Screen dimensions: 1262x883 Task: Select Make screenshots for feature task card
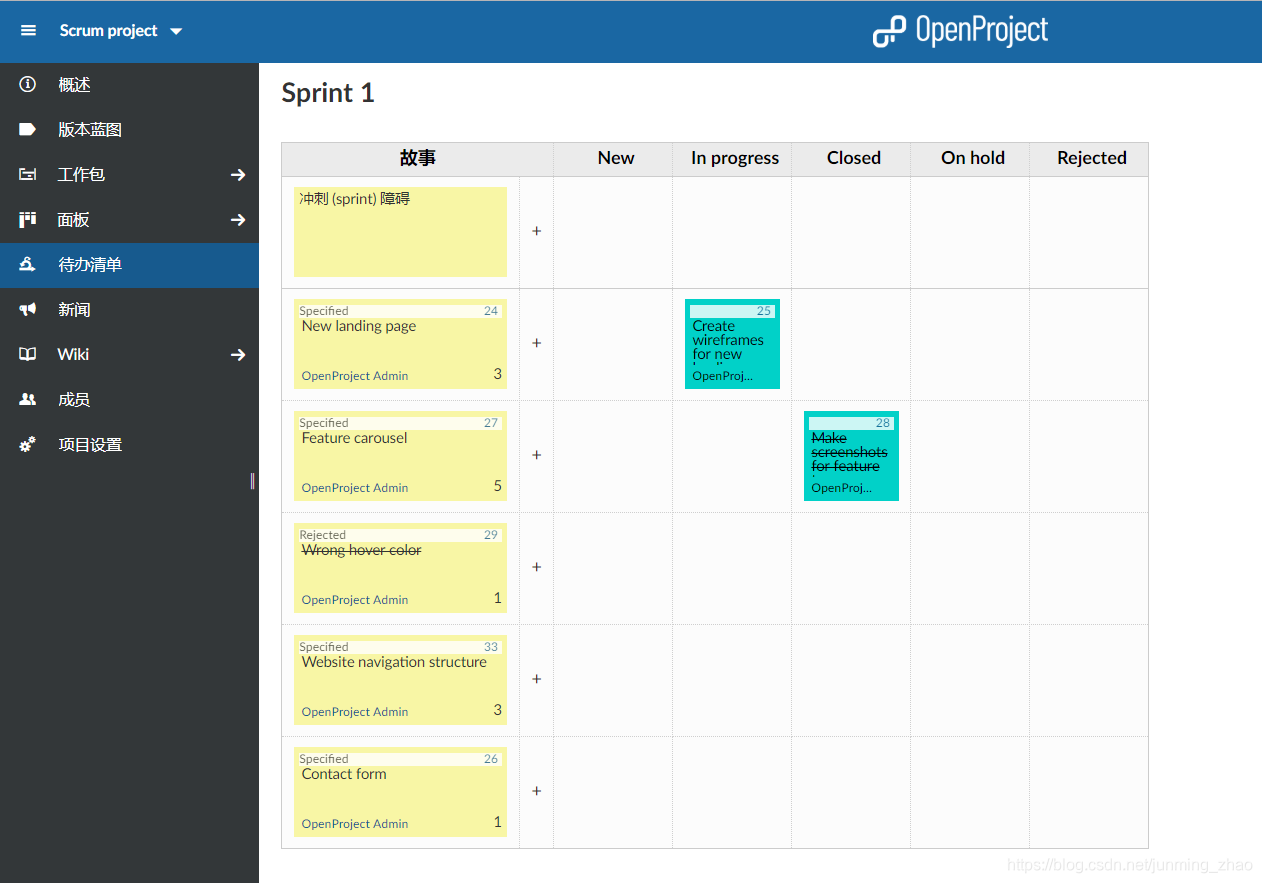click(851, 456)
